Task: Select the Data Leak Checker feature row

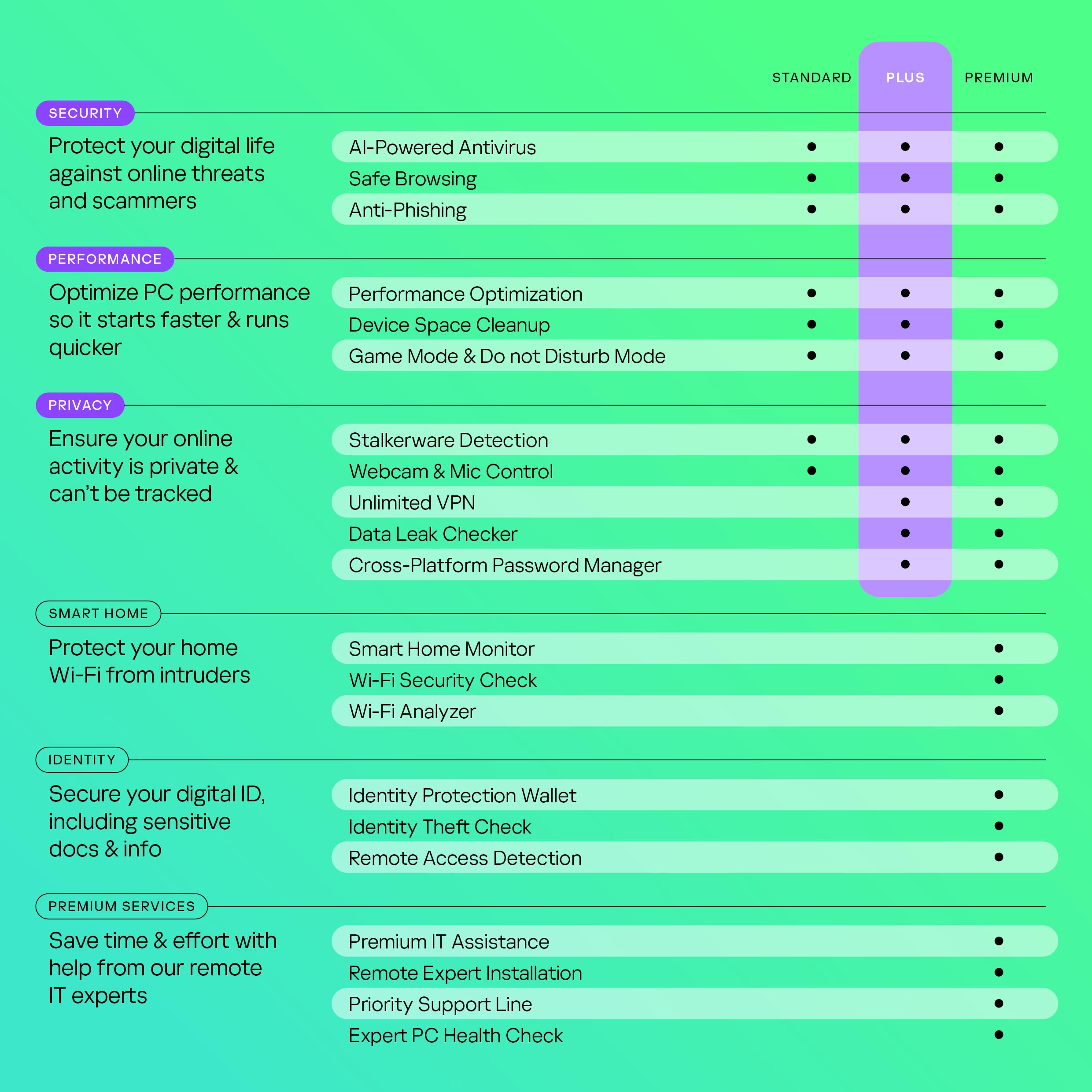Action: tap(433, 534)
